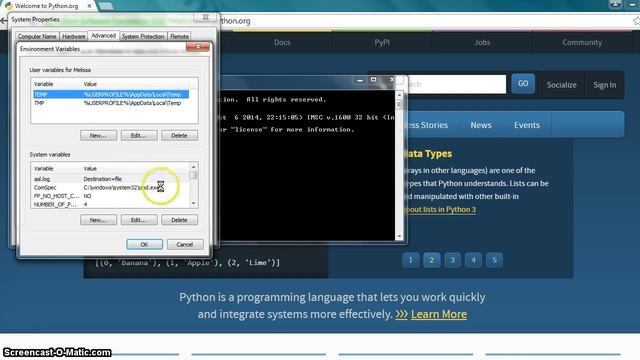Click the browser address bar

(x=424, y=21)
